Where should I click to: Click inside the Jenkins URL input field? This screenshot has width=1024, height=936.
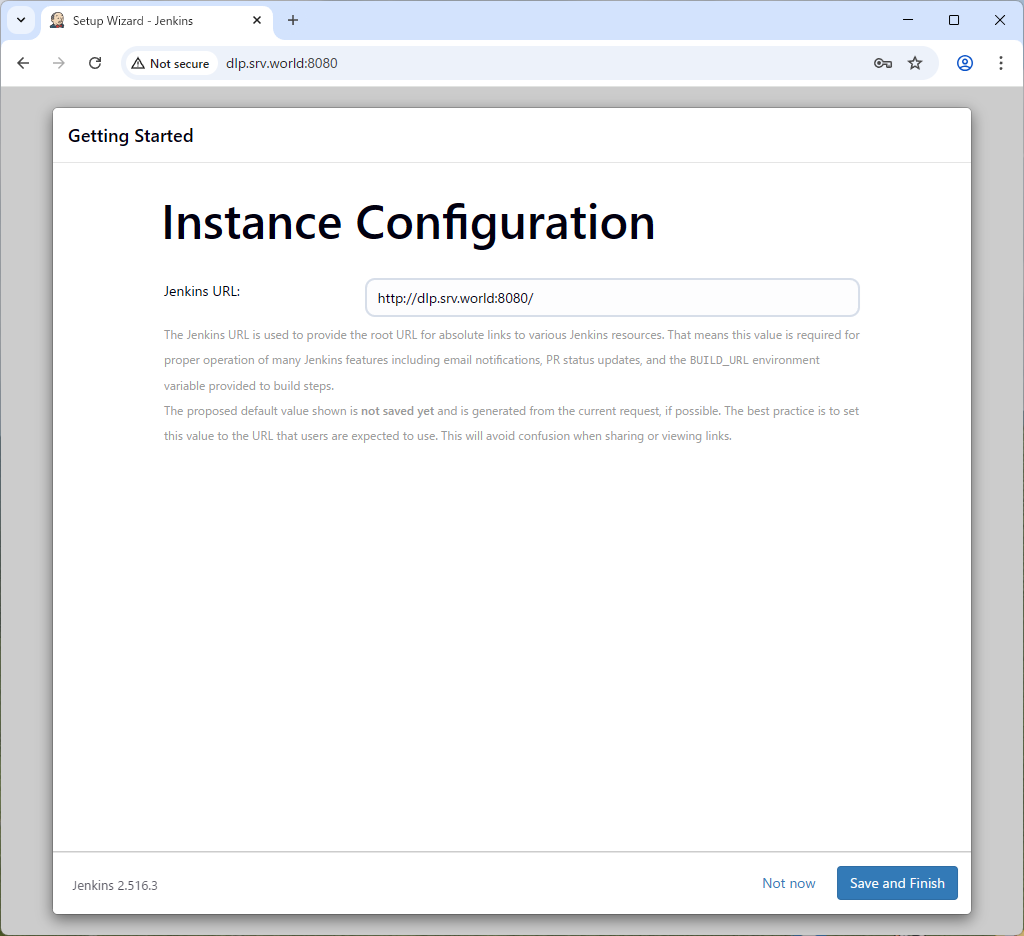(612, 297)
